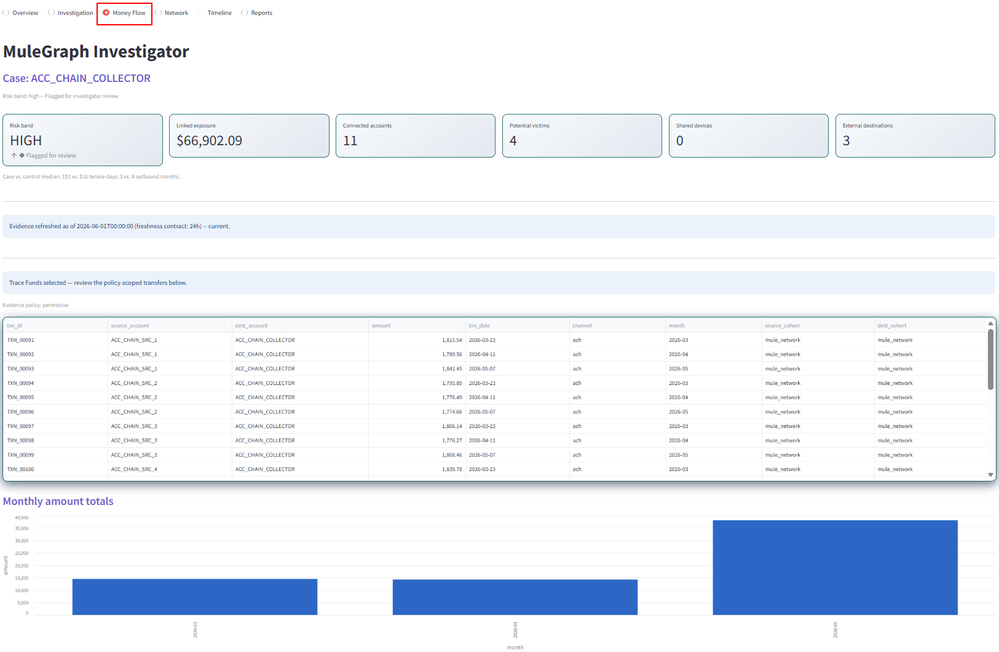The height and width of the screenshot is (652, 999).
Task: Click the Shared devices 0 card
Action: coord(749,136)
